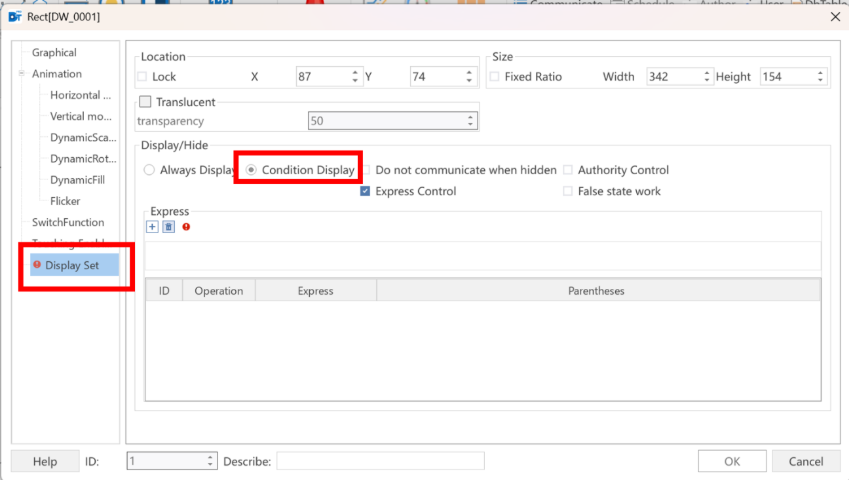849x480 pixels.
Task: Enable the Lock checkbox
Action: point(142,77)
